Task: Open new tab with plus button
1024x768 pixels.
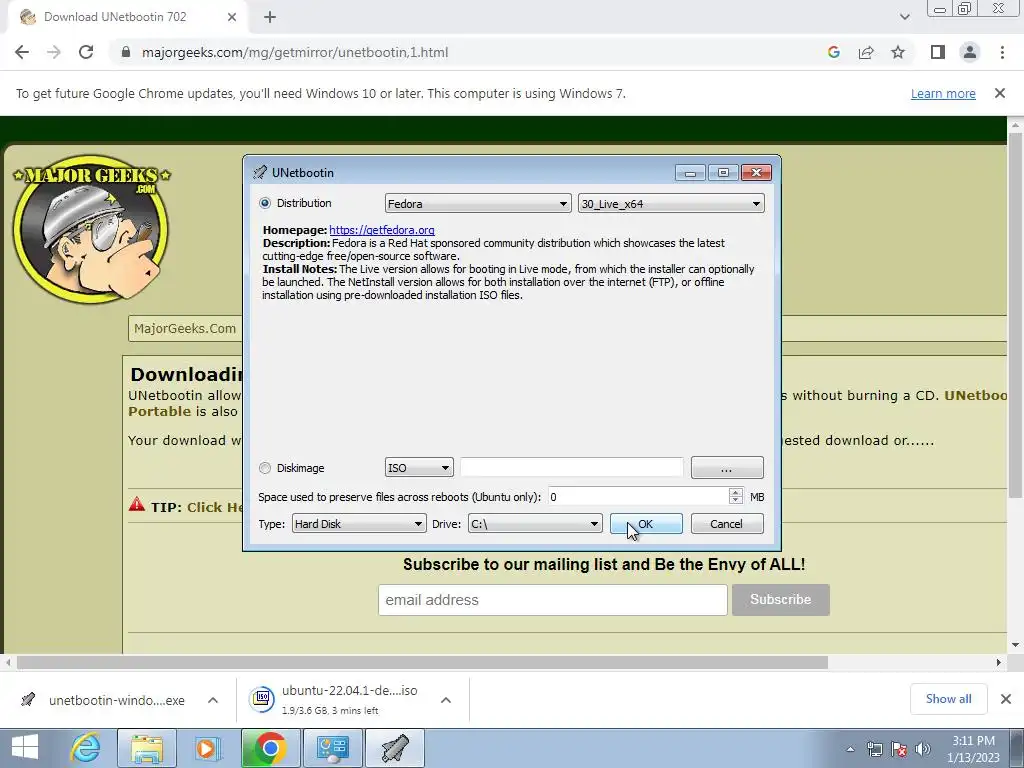Action: coord(270,17)
